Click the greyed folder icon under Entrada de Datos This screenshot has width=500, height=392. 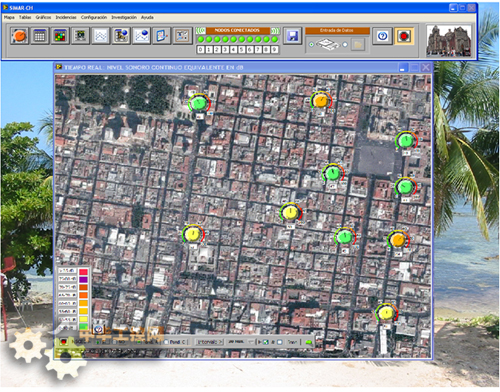point(358,44)
